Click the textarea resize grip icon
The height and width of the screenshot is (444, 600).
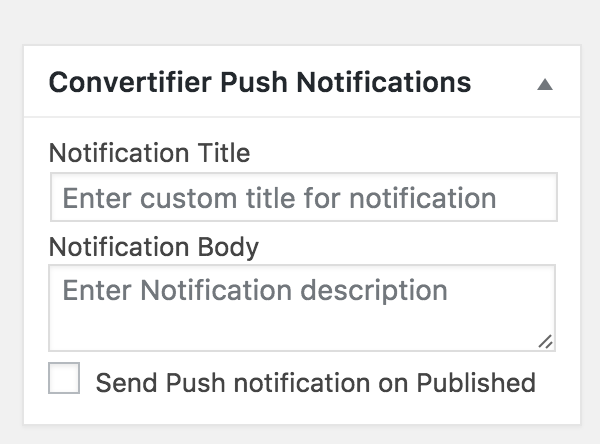546,342
